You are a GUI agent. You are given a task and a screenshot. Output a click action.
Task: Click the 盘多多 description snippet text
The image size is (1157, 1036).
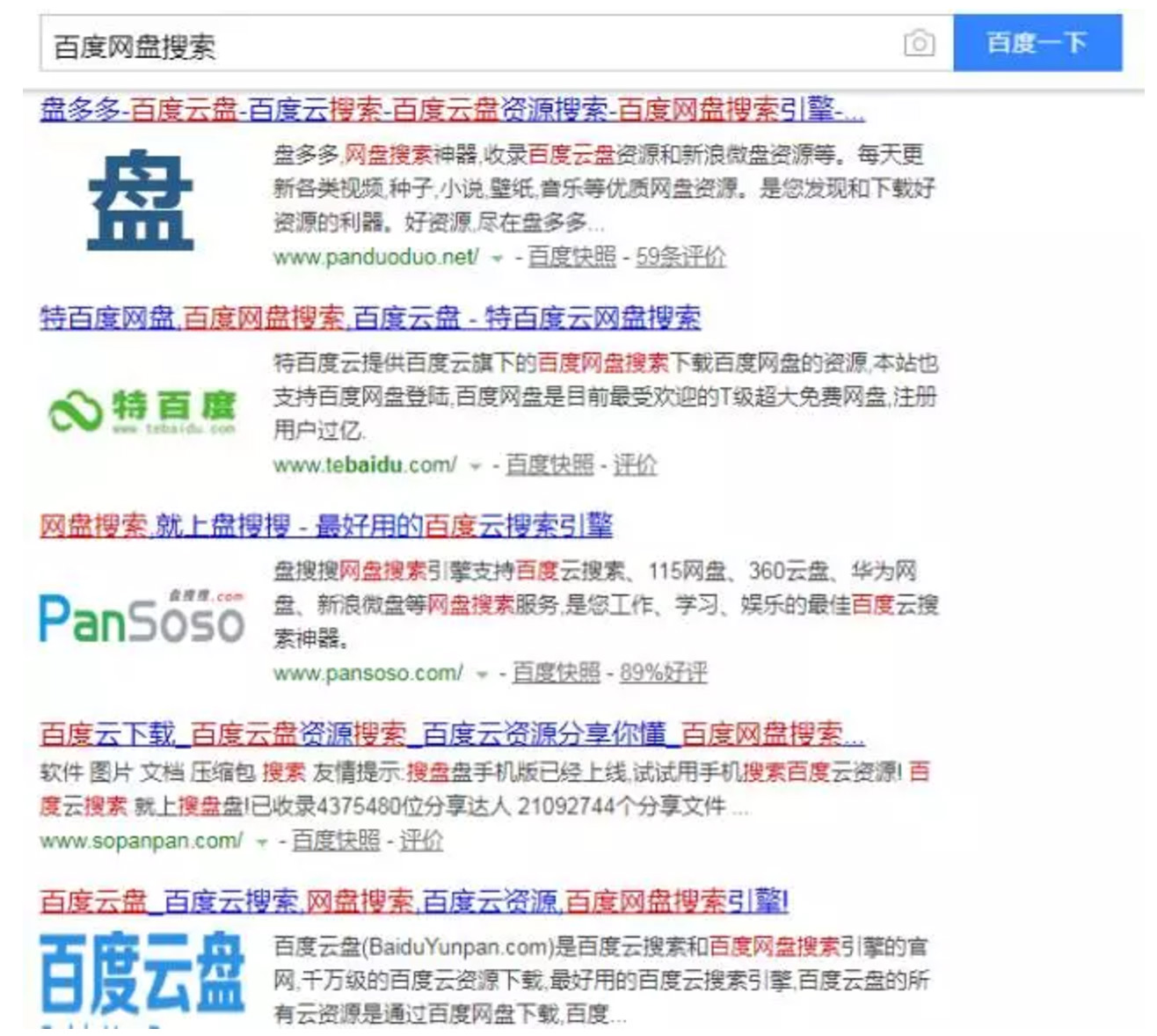pyautogui.click(x=604, y=188)
